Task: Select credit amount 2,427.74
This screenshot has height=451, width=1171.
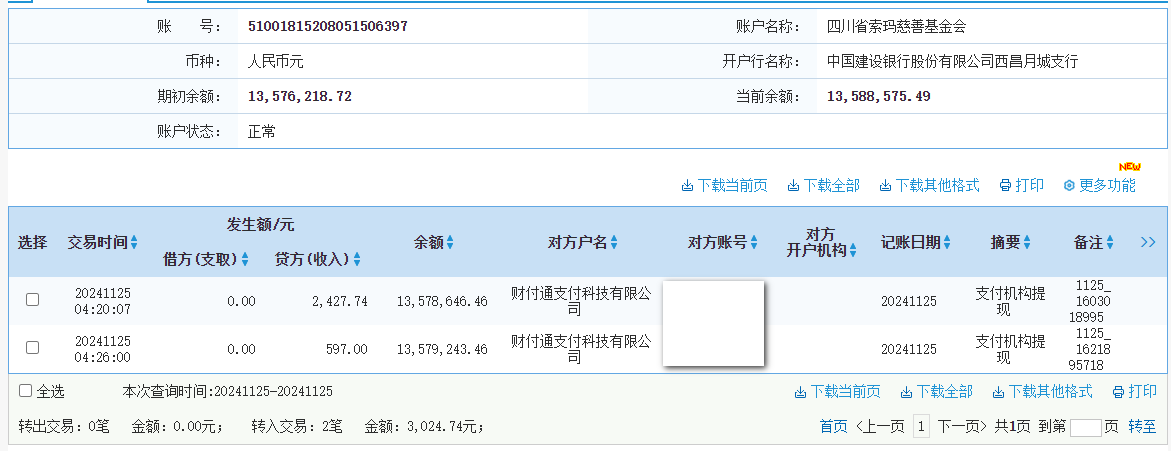Action: click(x=339, y=301)
